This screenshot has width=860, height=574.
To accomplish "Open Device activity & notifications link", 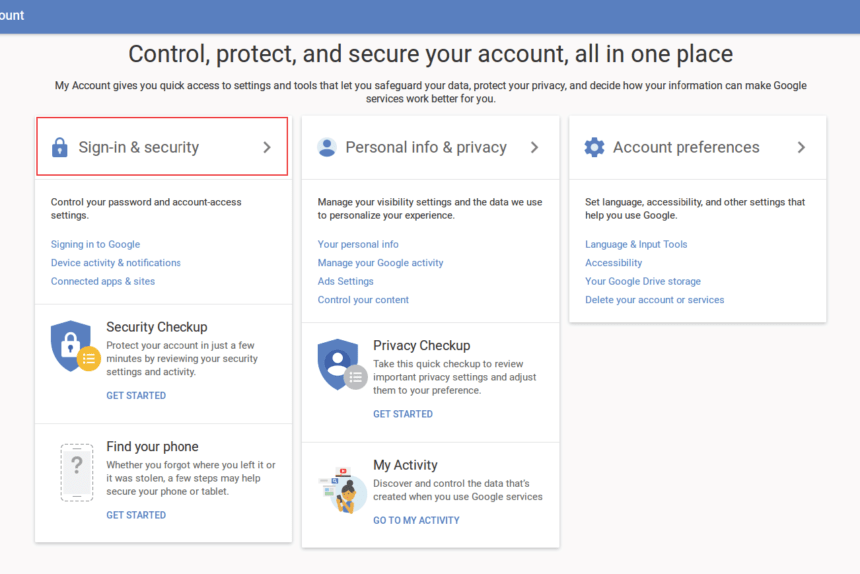I will [x=116, y=263].
